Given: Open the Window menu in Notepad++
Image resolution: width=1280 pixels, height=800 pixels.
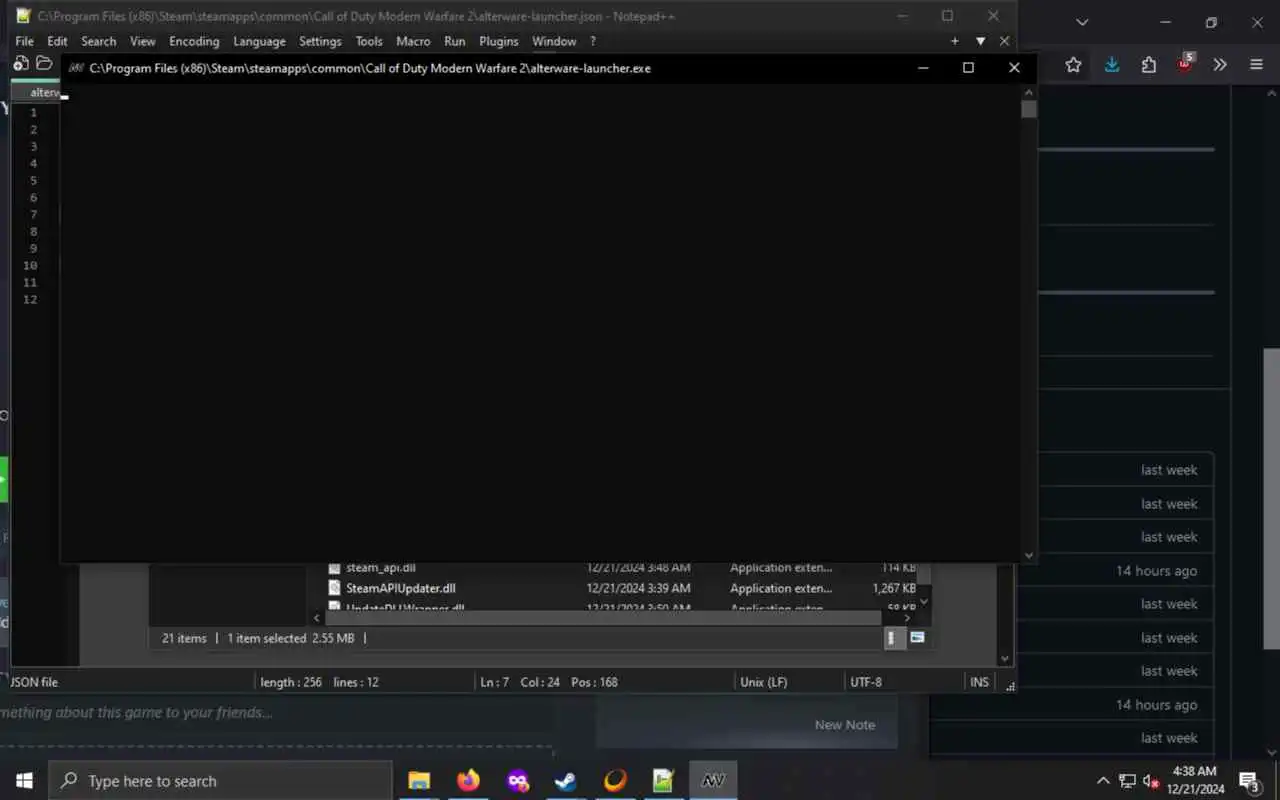Looking at the screenshot, I should (x=554, y=41).
